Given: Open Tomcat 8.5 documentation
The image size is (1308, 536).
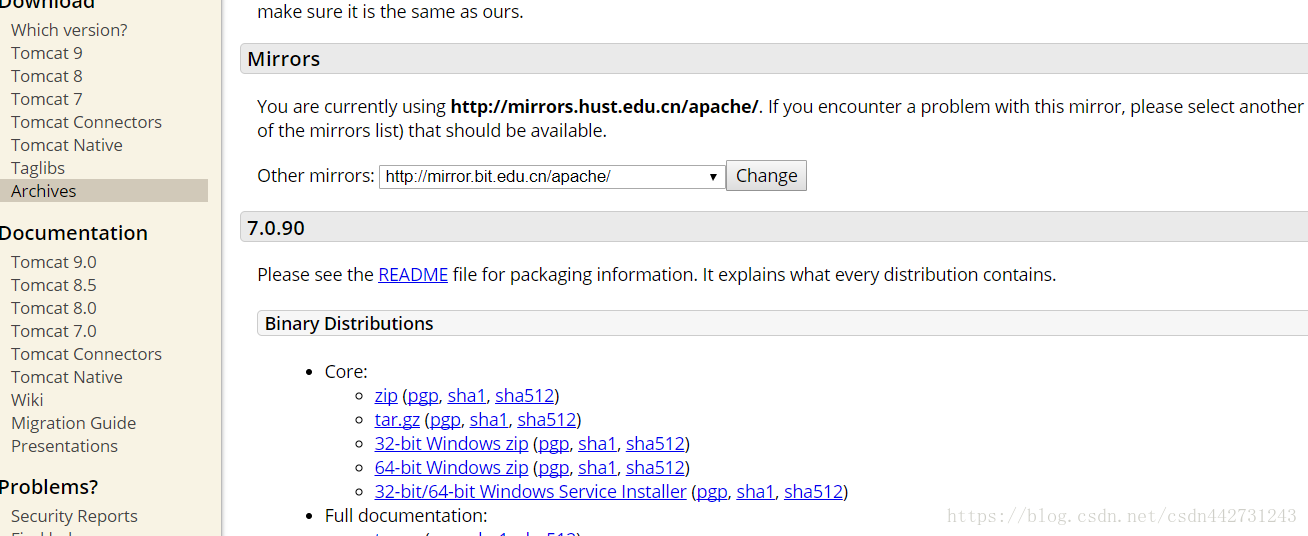Looking at the screenshot, I should point(54,285).
